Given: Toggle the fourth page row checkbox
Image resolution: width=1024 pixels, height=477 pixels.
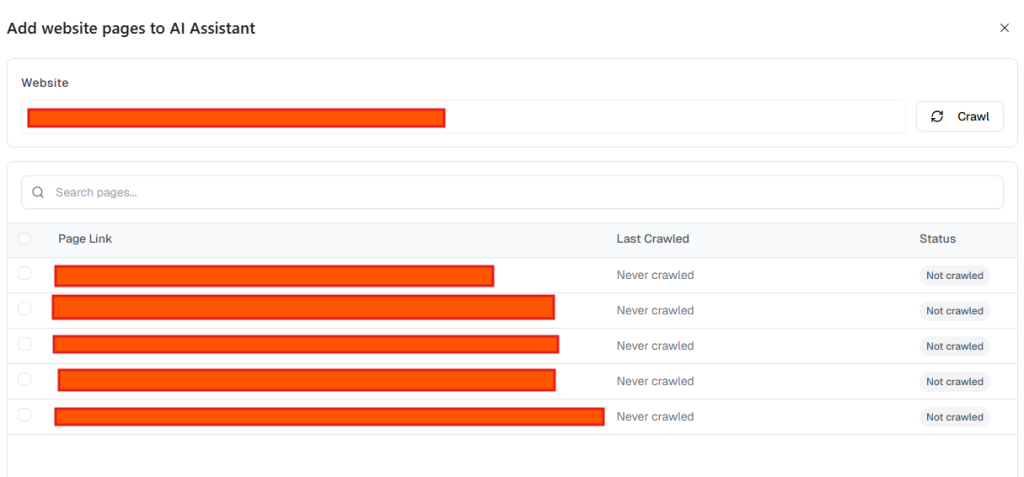Looking at the screenshot, I should (24, 380).
